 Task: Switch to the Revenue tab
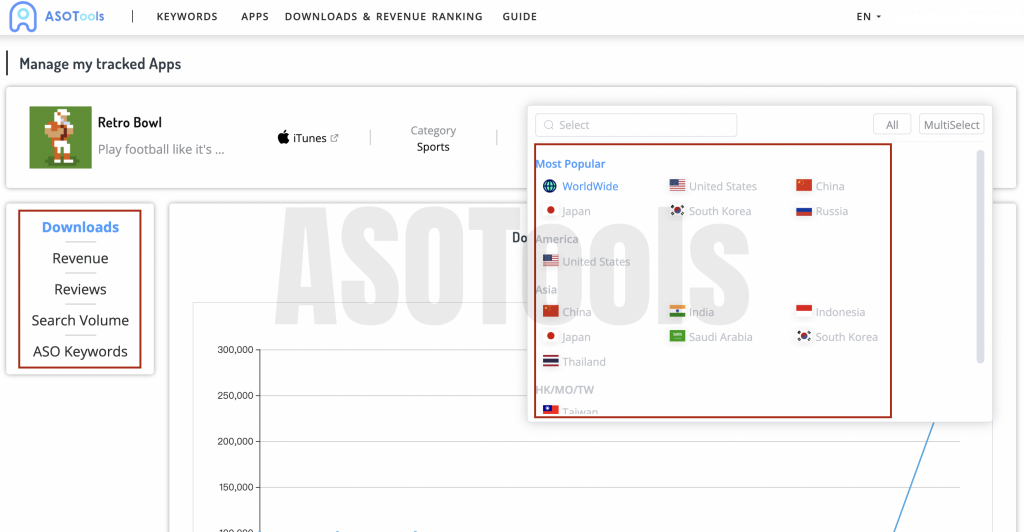tap(80, 258)
